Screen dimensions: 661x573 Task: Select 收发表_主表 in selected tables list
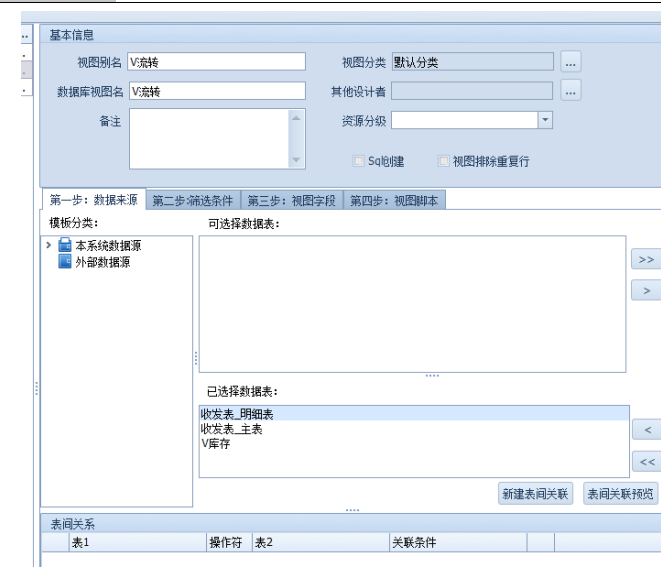coord(228,428)
